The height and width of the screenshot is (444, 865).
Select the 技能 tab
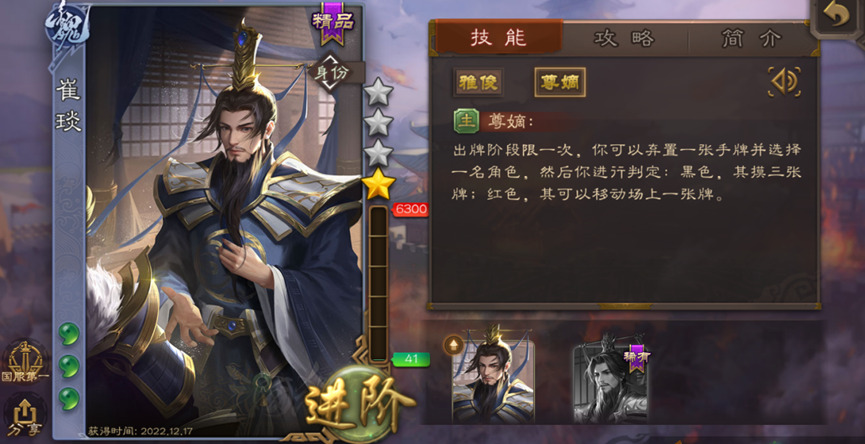(x=499, y=37)
